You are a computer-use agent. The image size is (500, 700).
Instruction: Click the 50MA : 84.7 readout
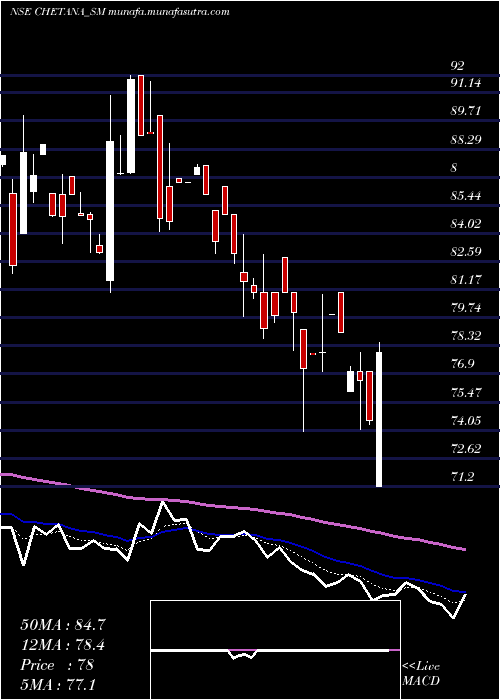click(x=63, y=625)
